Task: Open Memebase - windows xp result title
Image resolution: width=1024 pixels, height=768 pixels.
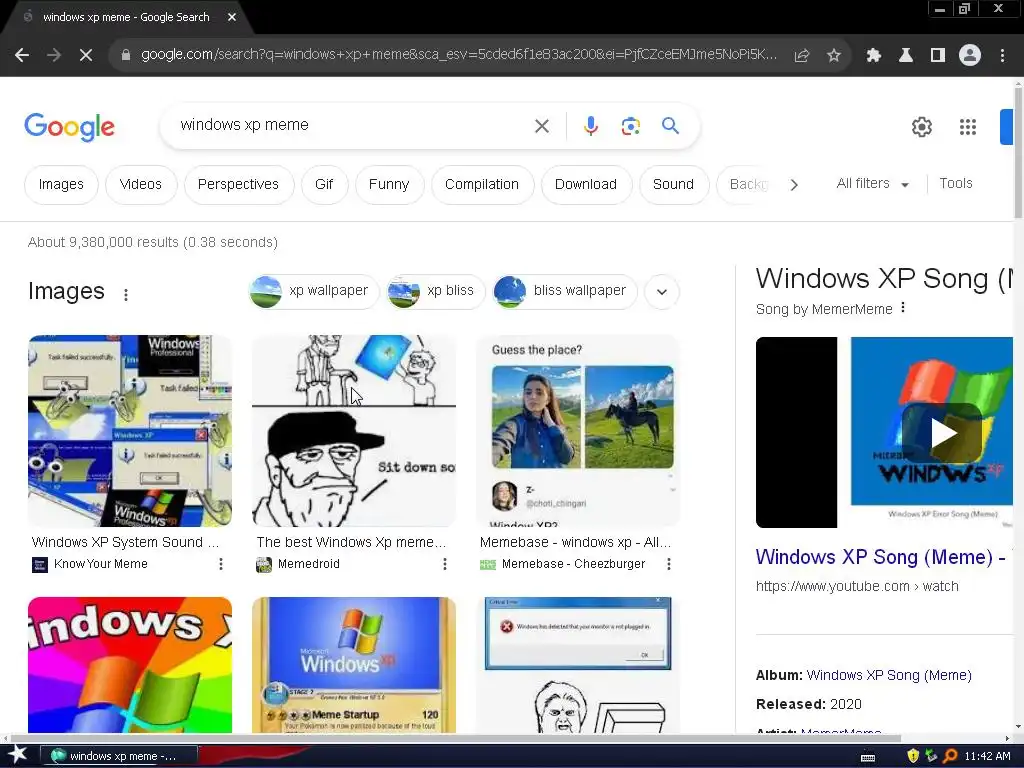Action: pyautogui.click(x=575, y=542)
